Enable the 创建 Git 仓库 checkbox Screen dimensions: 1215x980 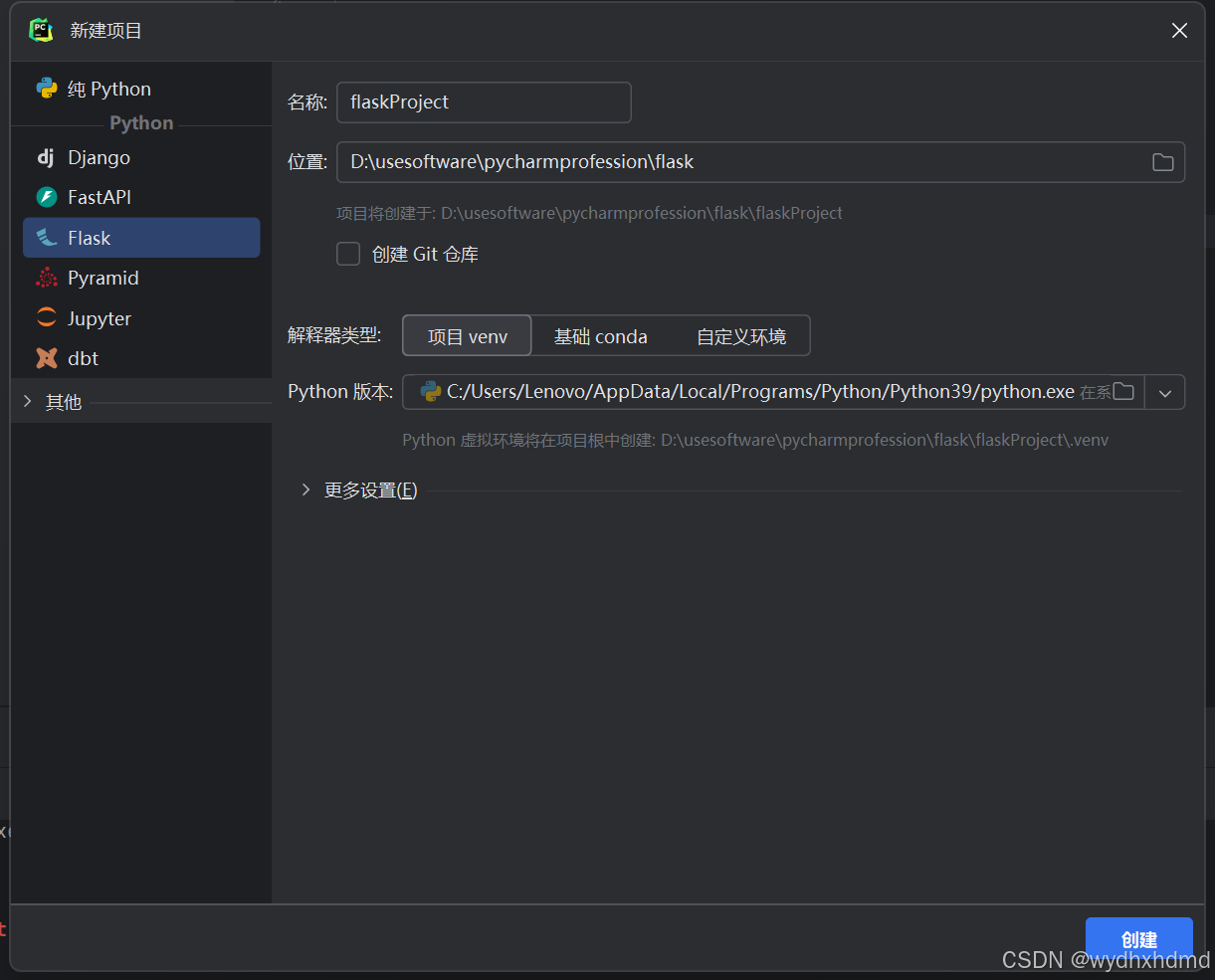(348, 254)
